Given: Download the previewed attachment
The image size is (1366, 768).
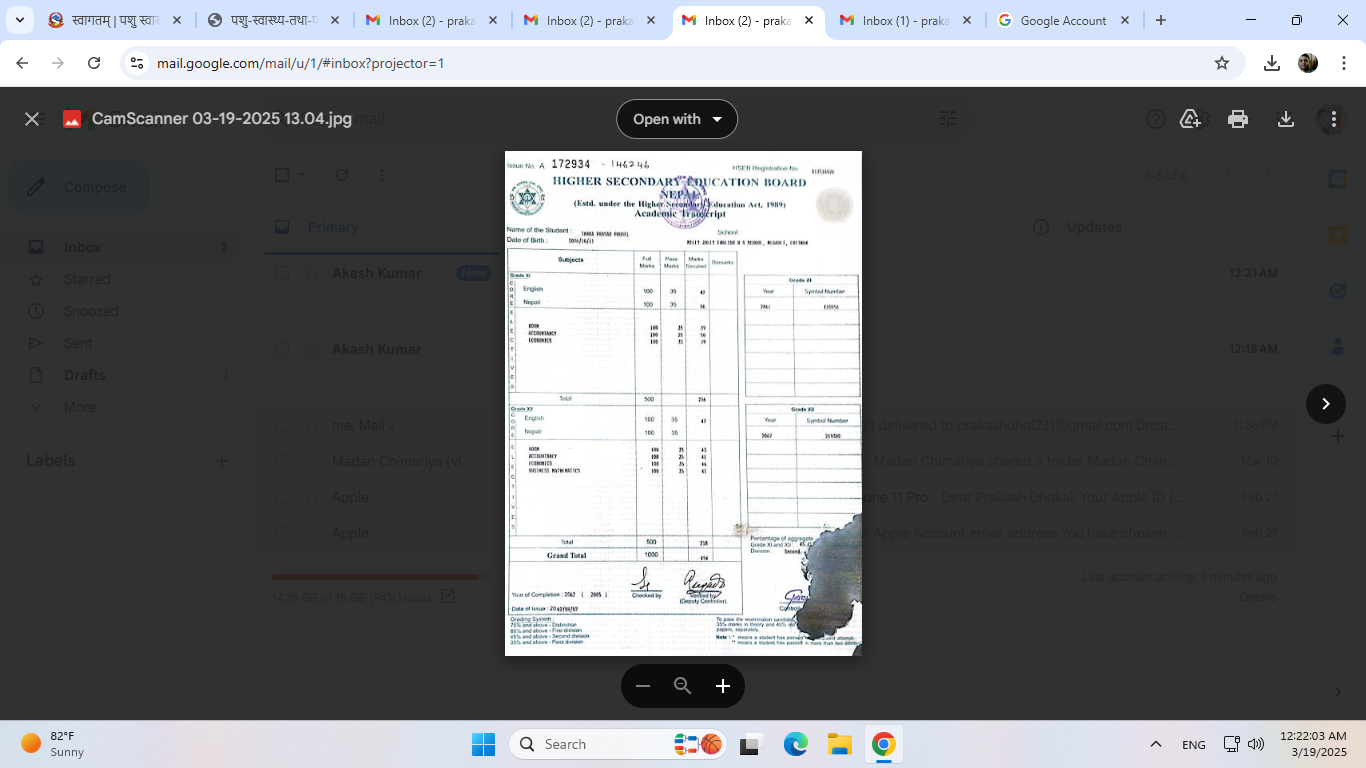Looking at the screenshot, I should [1286, 119].
